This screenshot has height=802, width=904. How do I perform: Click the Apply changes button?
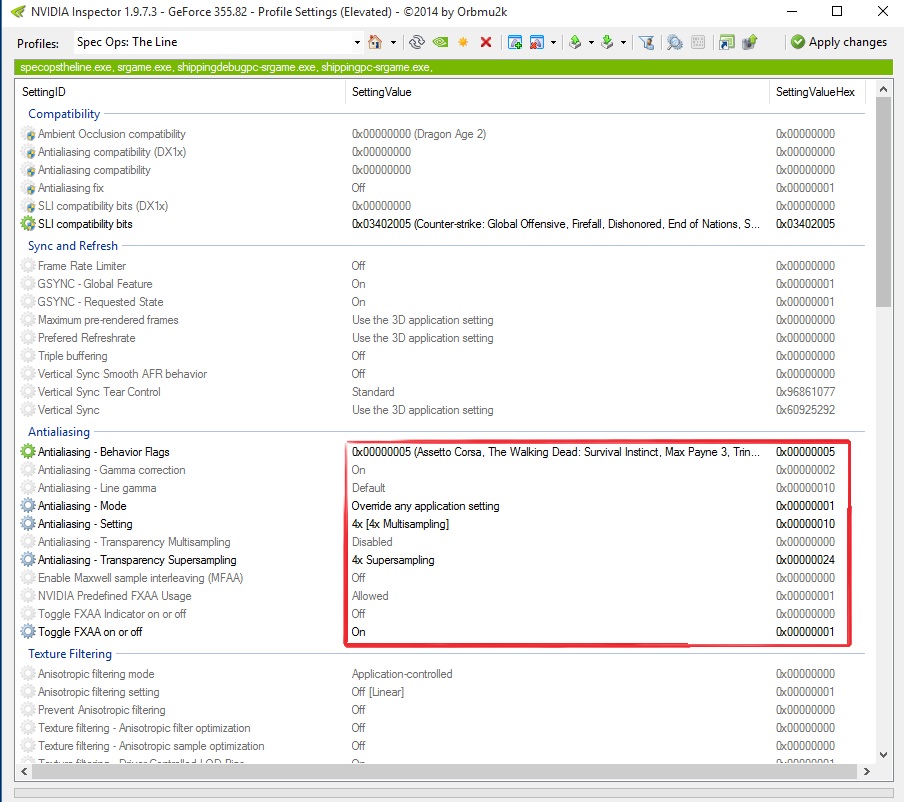[x=839, y=42]
